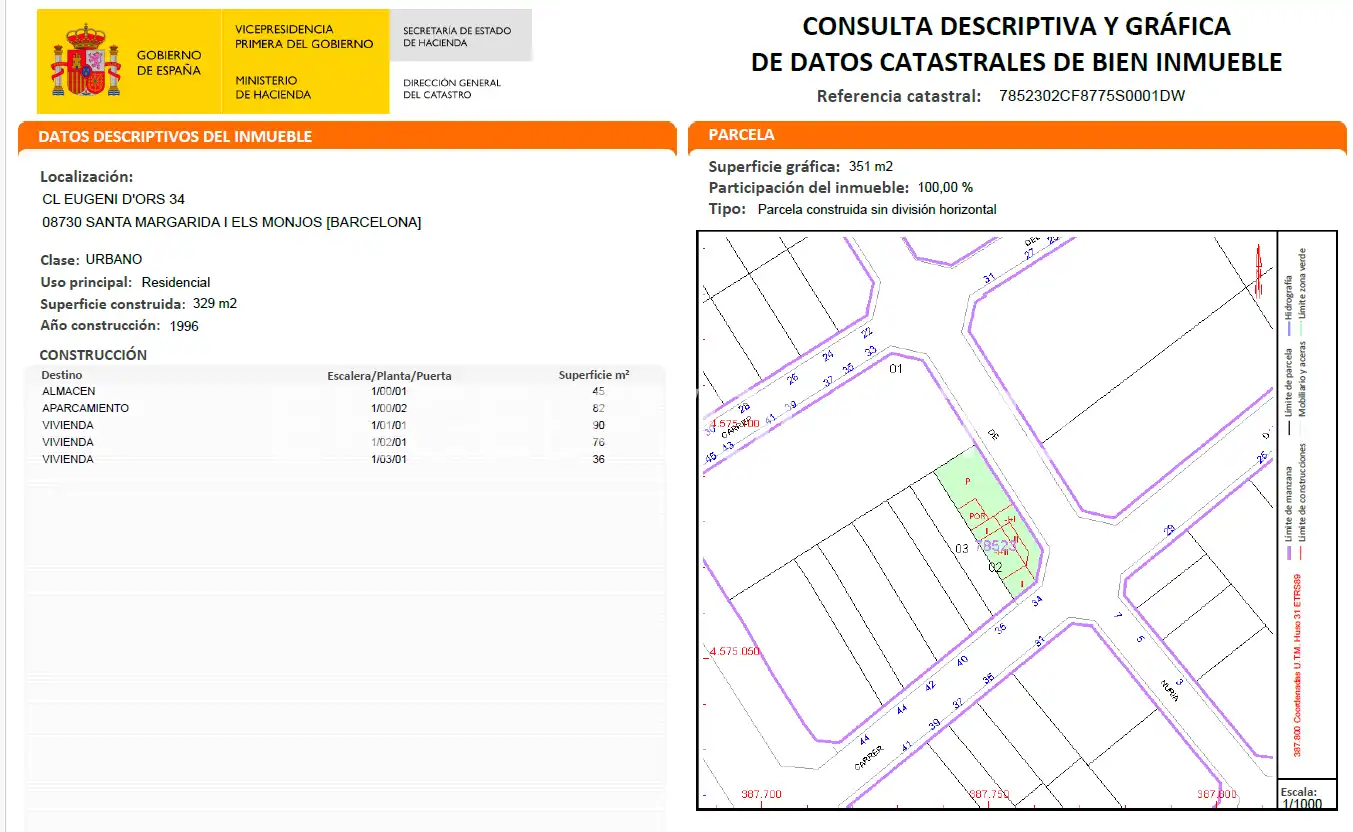Click the north arrow on the map
1353x832 pixels.
1259,269
